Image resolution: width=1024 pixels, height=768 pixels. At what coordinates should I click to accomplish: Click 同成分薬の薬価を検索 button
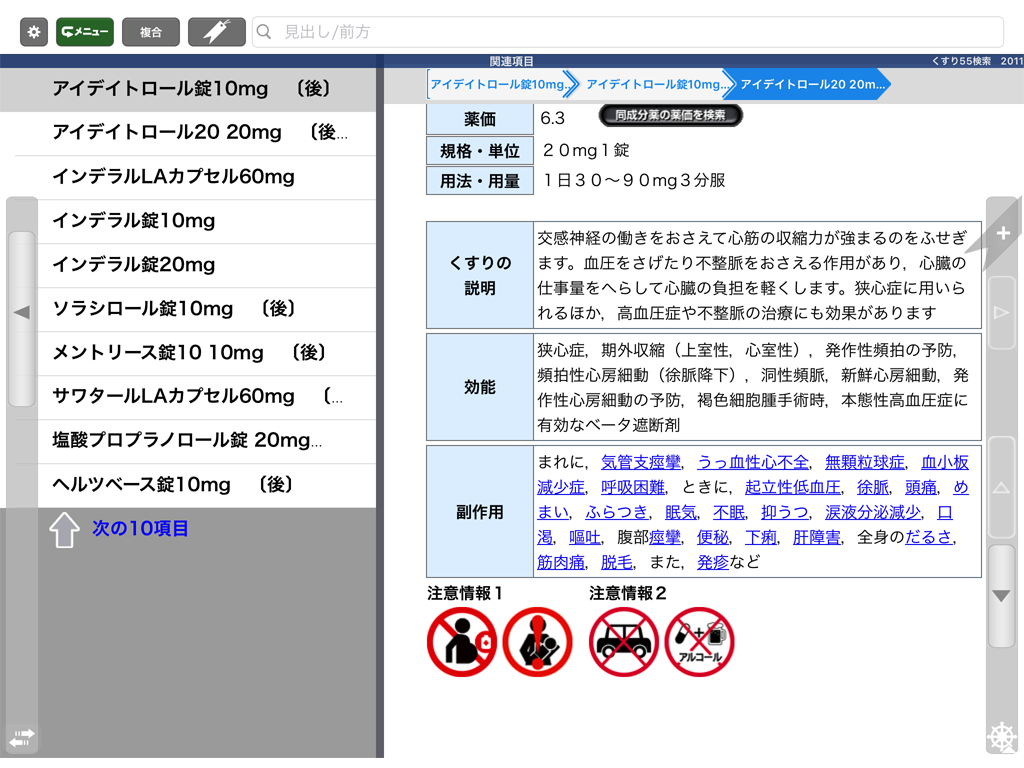670,116
